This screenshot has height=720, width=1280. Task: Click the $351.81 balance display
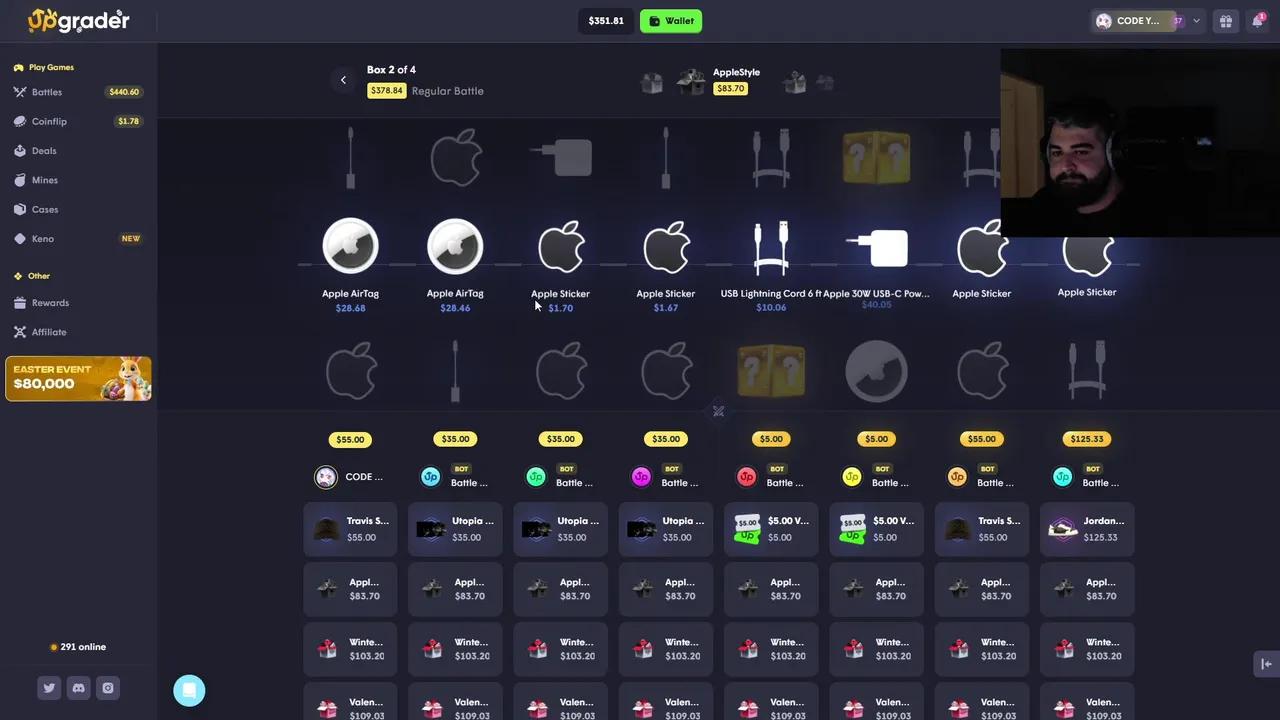[x=606, y=21]
